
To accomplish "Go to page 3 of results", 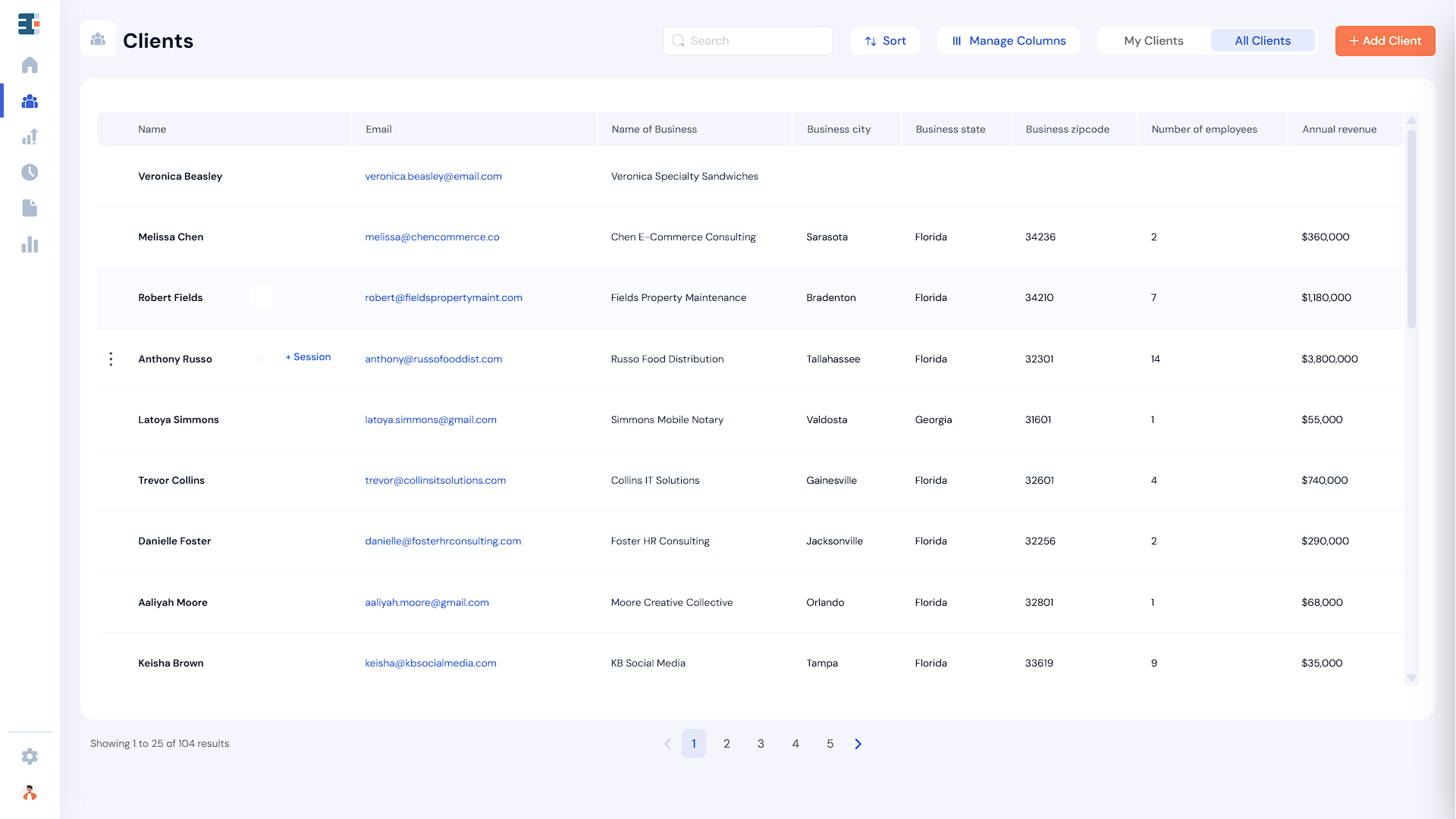I will (x=761, y=744).
